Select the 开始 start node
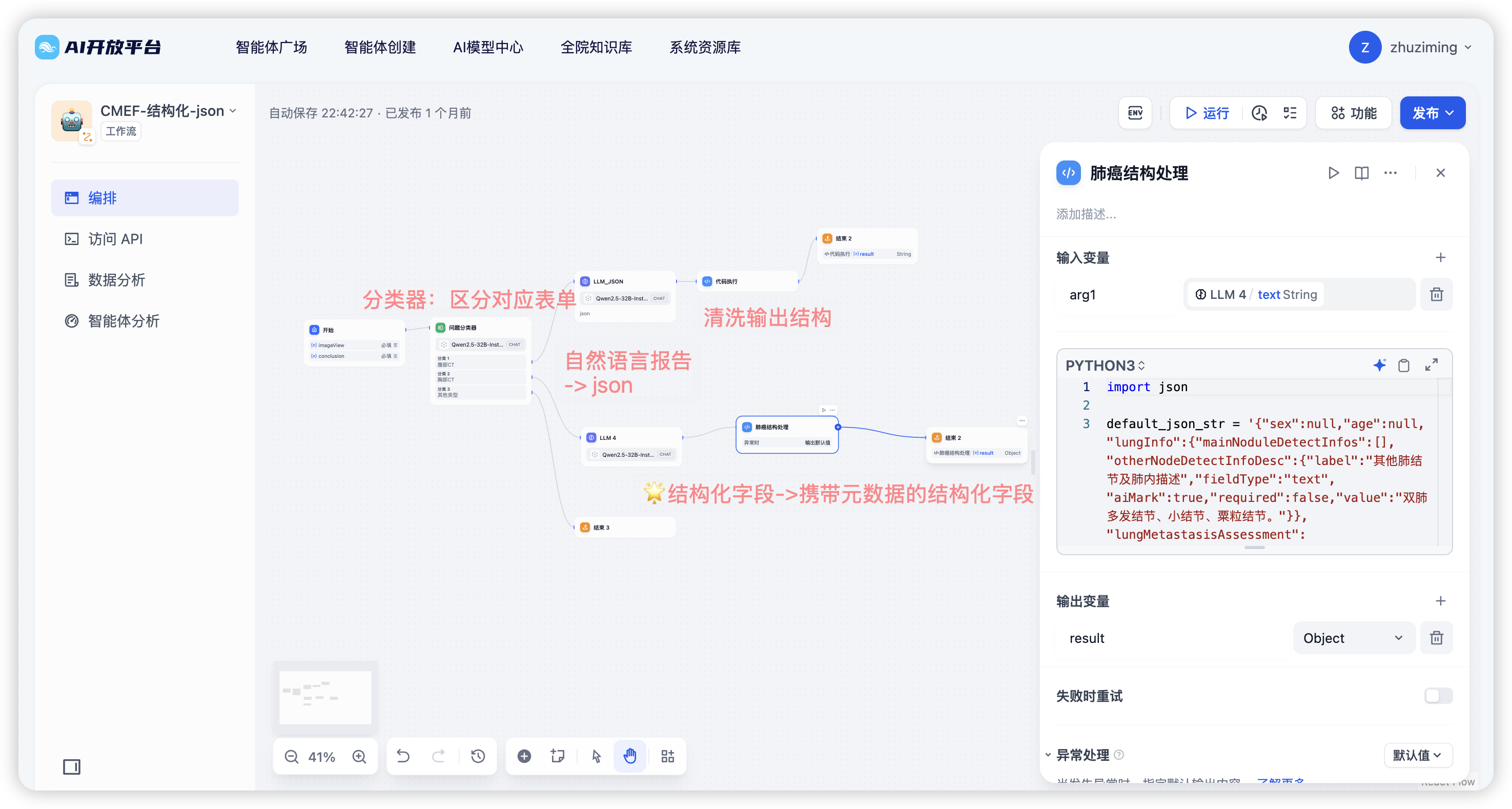Screen dimensions: 1512x809 pyautogui.click(x=355, y=343)
